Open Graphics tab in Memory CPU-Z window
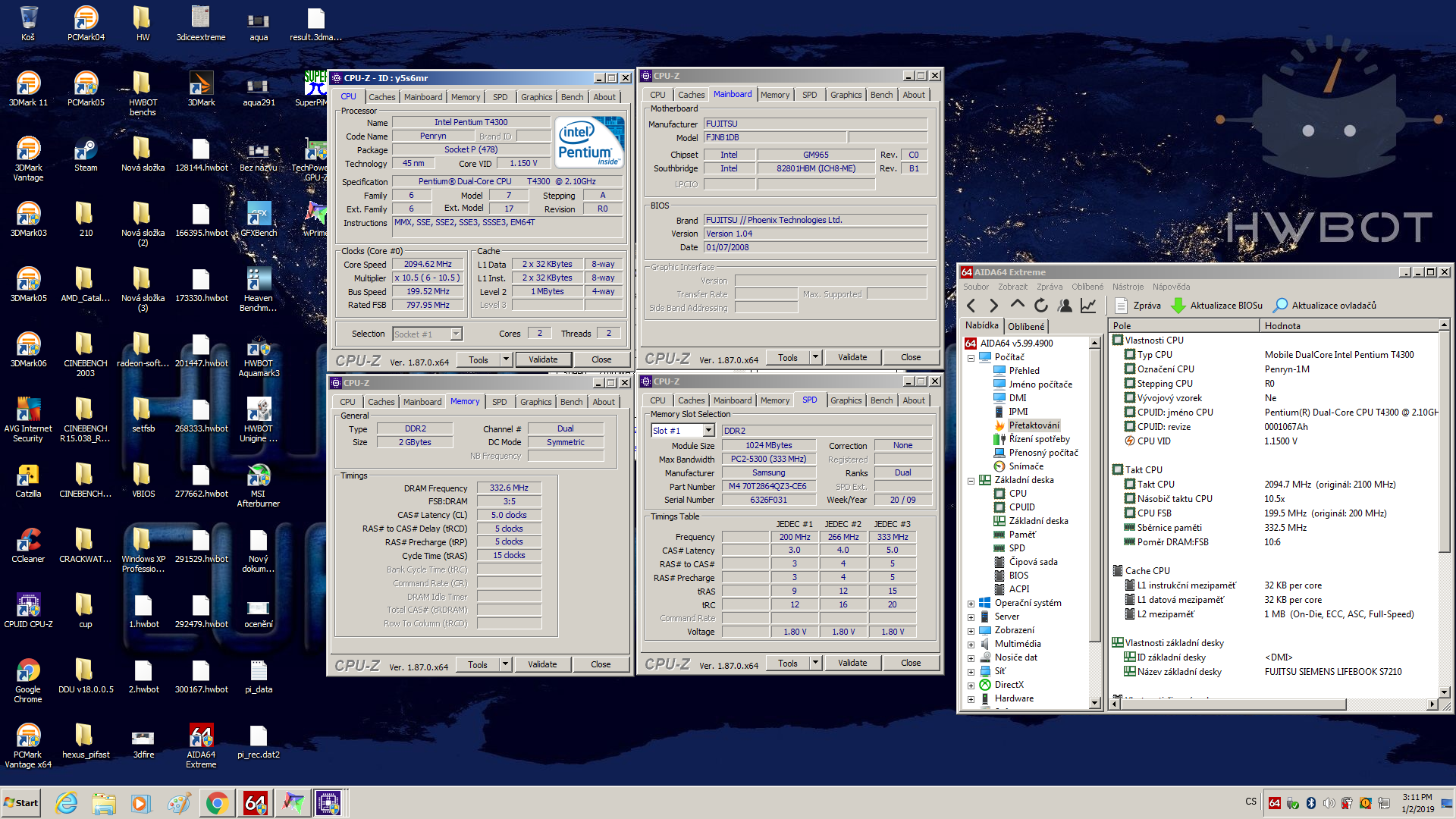1456x819 pixels. tap(535, 402)
